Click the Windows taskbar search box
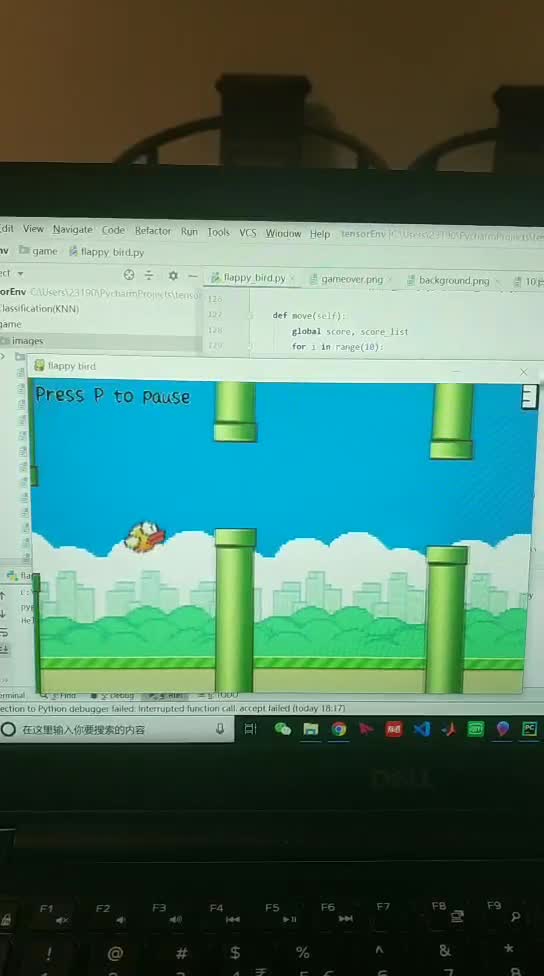The height and width of the screenshot is (976, 544). coord(117,730)
